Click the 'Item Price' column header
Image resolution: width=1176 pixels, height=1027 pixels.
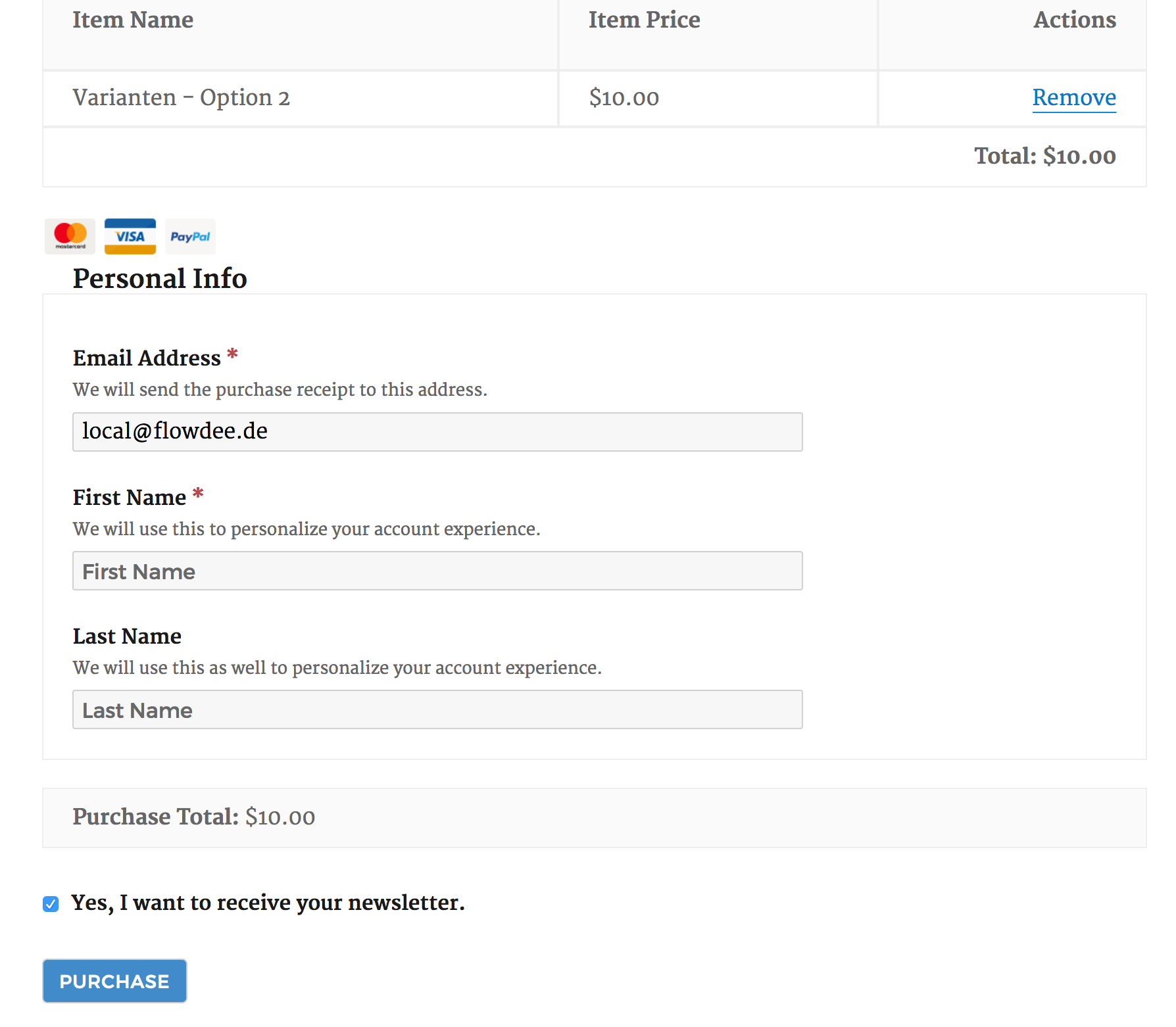(644, 20)
